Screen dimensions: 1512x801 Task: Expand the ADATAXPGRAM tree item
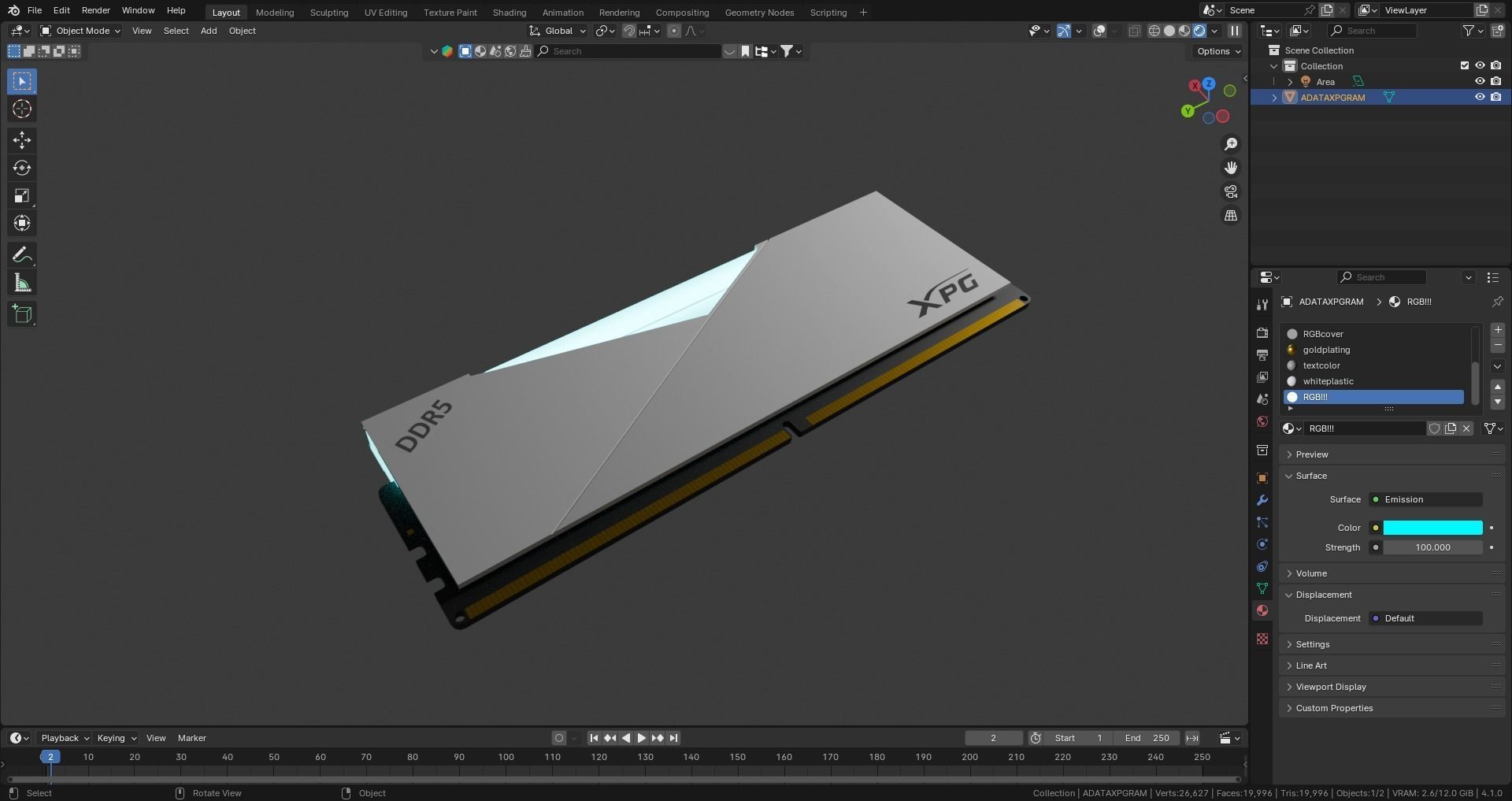coord(1274,98)
